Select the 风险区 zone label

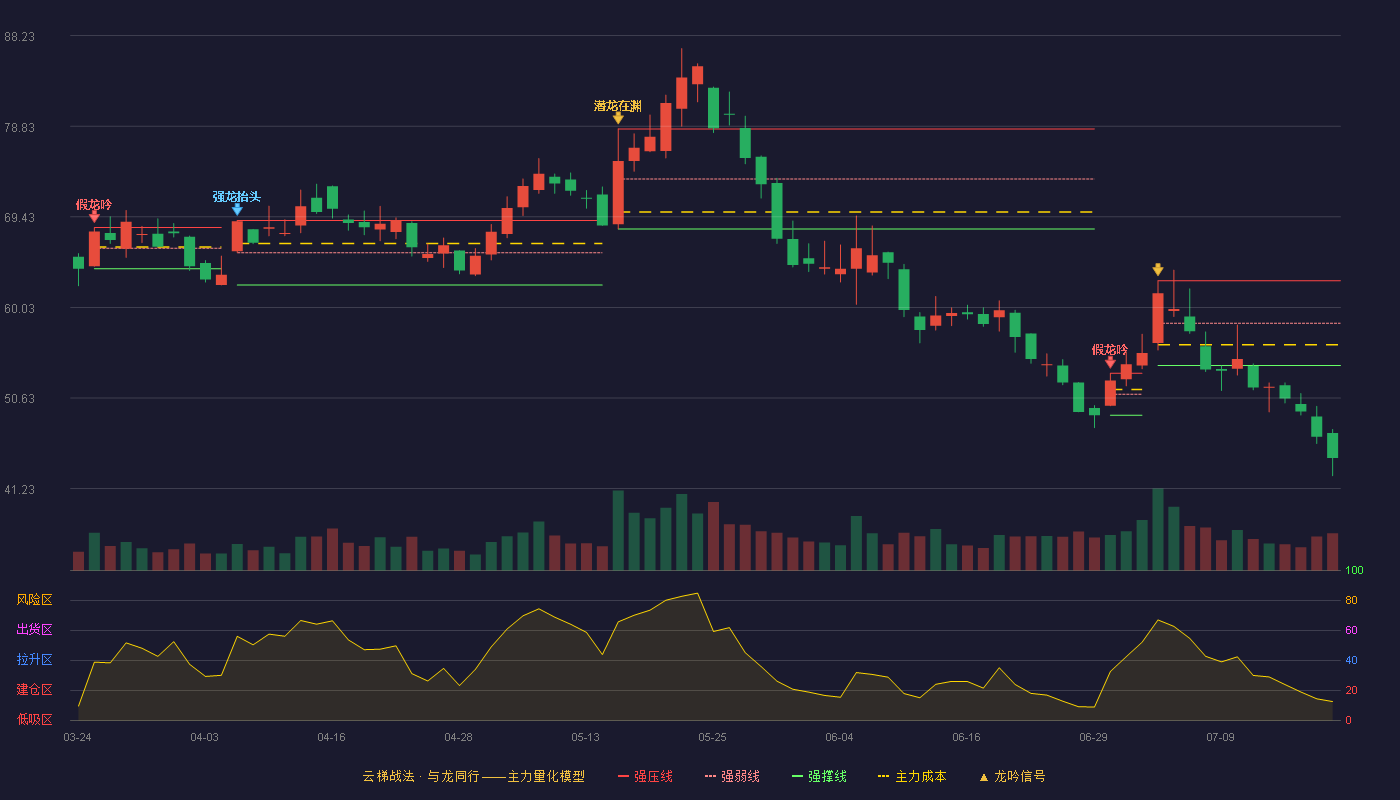pos(34,600)
